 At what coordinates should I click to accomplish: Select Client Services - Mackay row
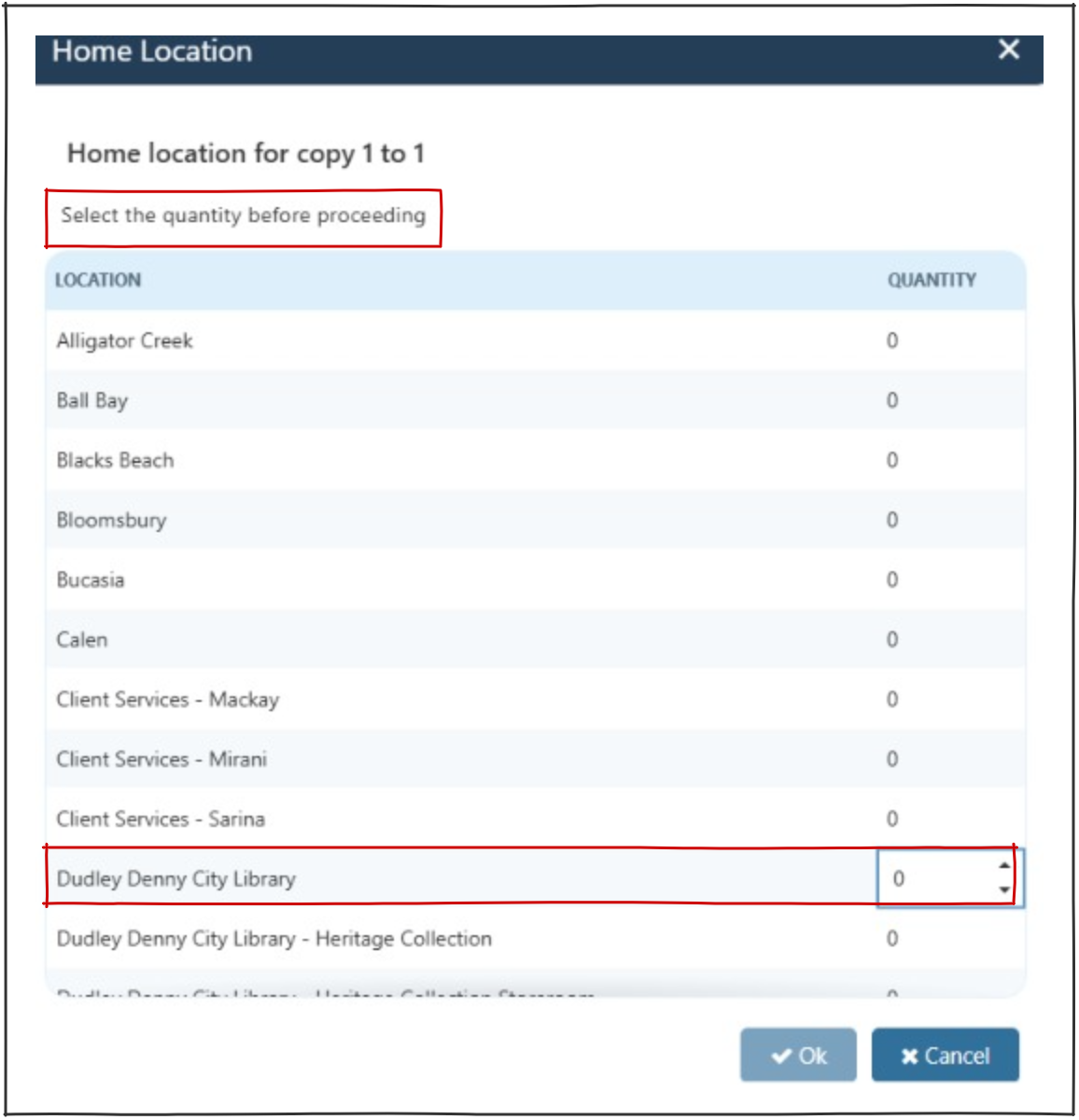(168, 699)
